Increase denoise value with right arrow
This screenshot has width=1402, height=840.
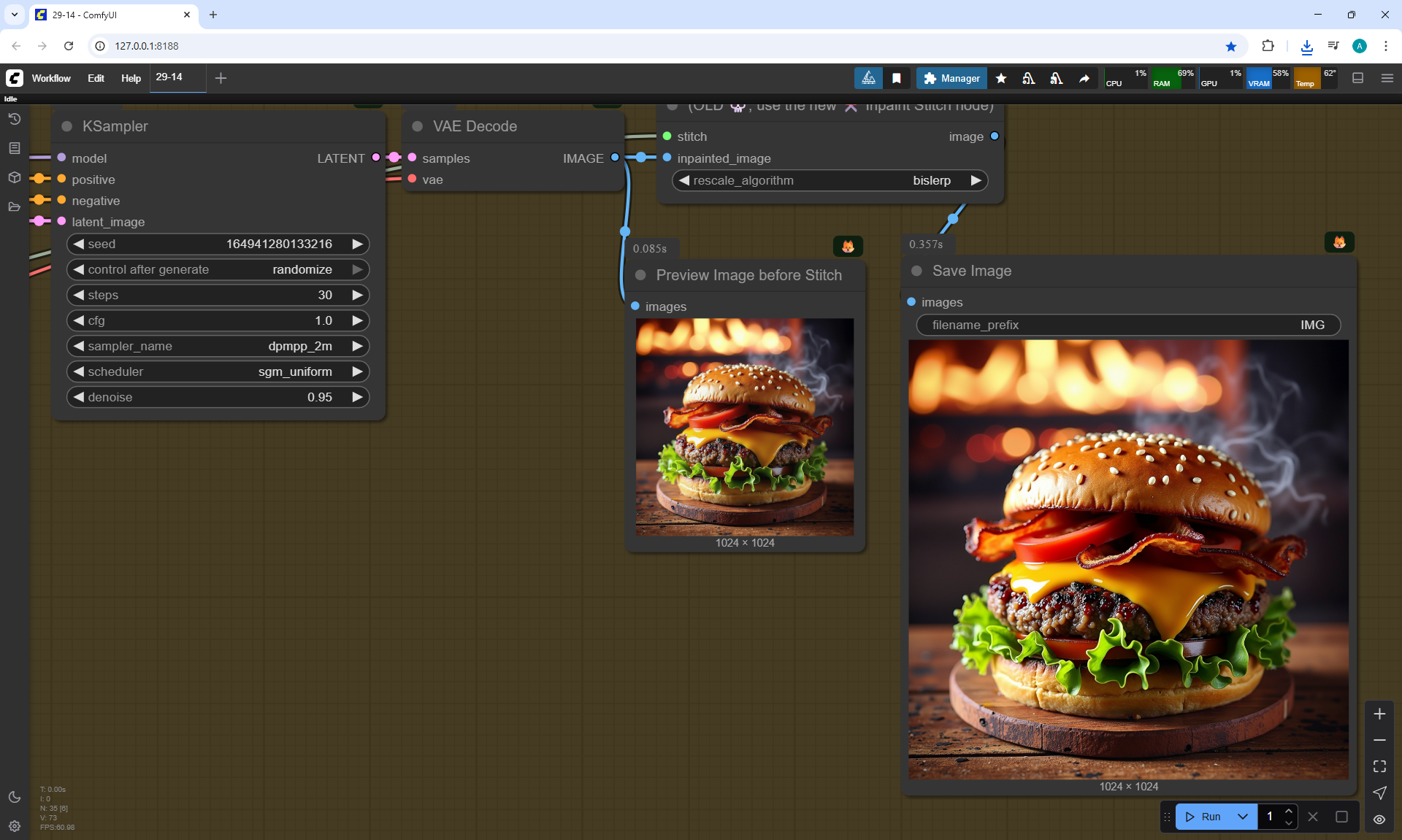tap(357, 397)
